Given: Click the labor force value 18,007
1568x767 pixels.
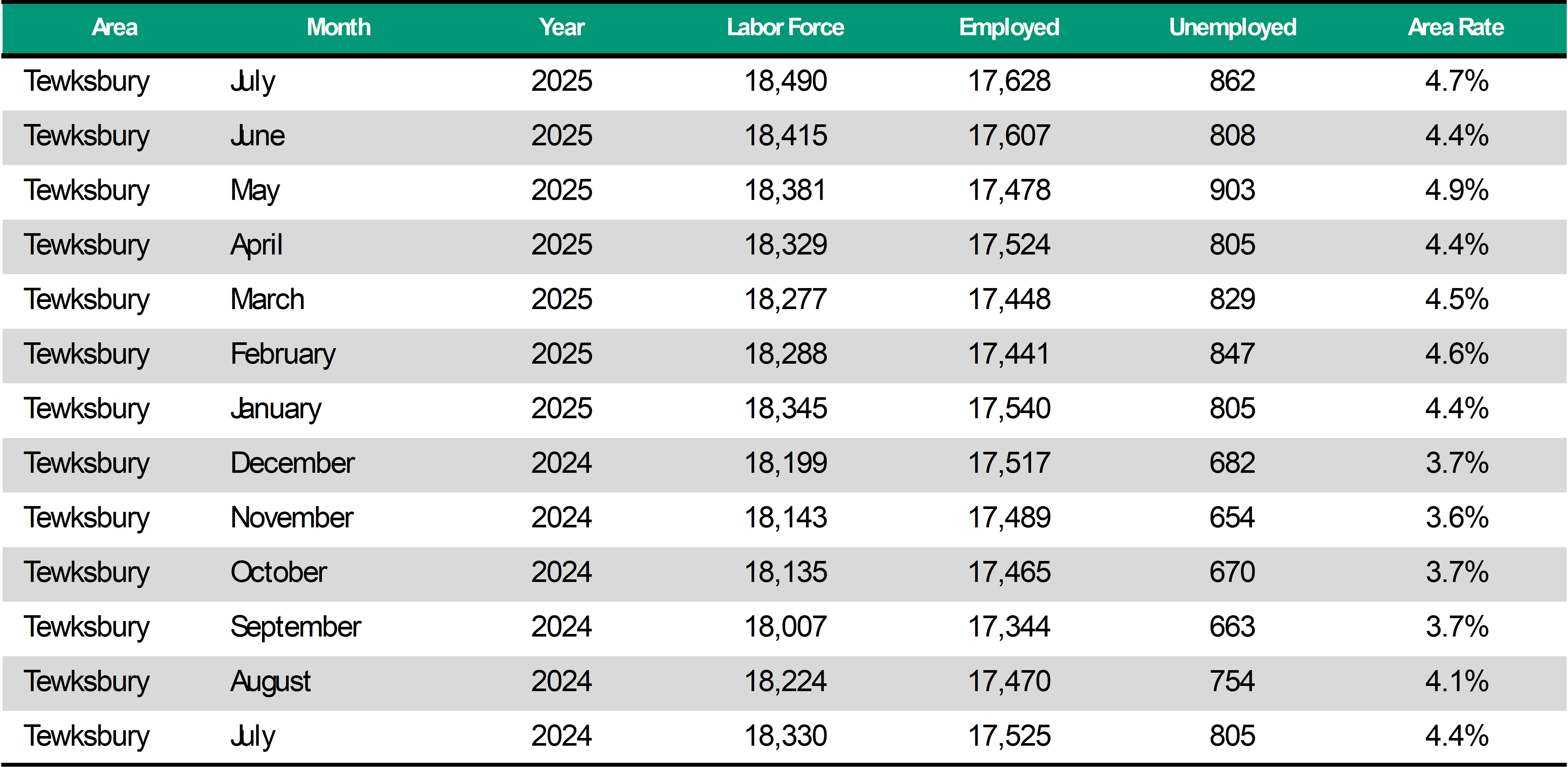Looking at the screenshot, I should pos(785,627).
